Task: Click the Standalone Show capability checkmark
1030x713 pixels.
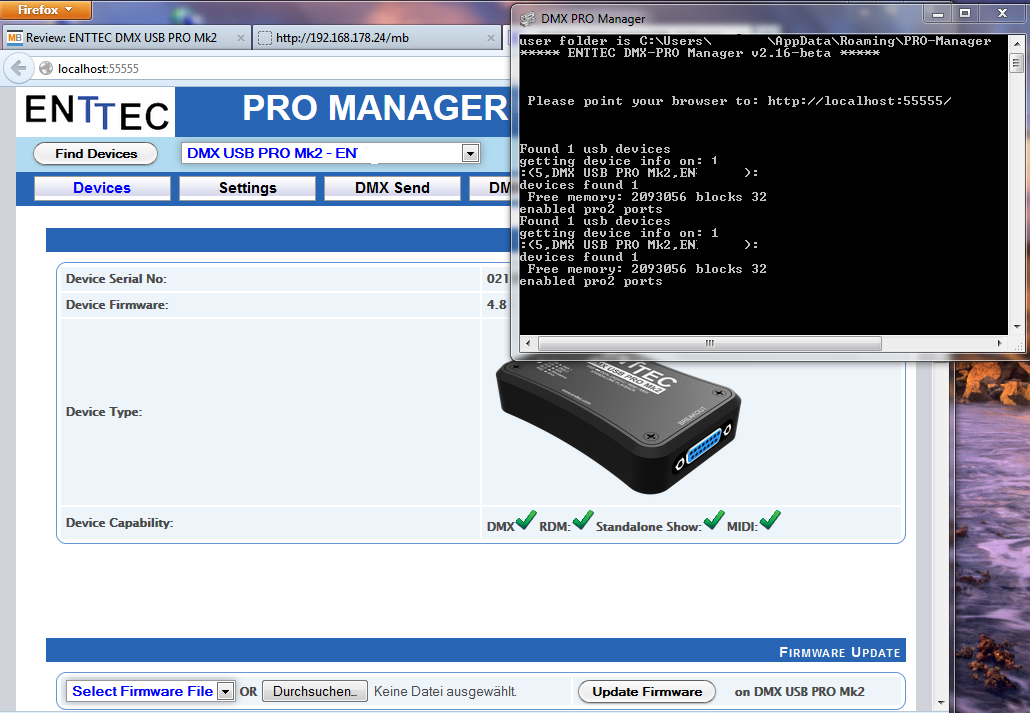Action: [x=714, y=520]
